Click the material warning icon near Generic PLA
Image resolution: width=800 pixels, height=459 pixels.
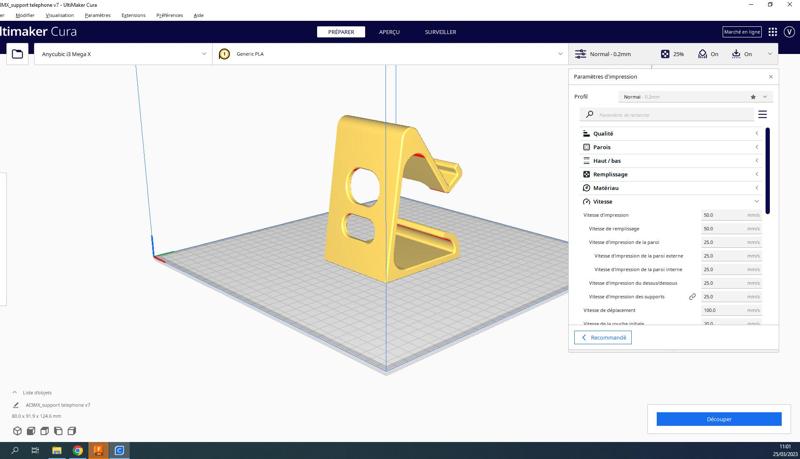click(x=224, y=54)
